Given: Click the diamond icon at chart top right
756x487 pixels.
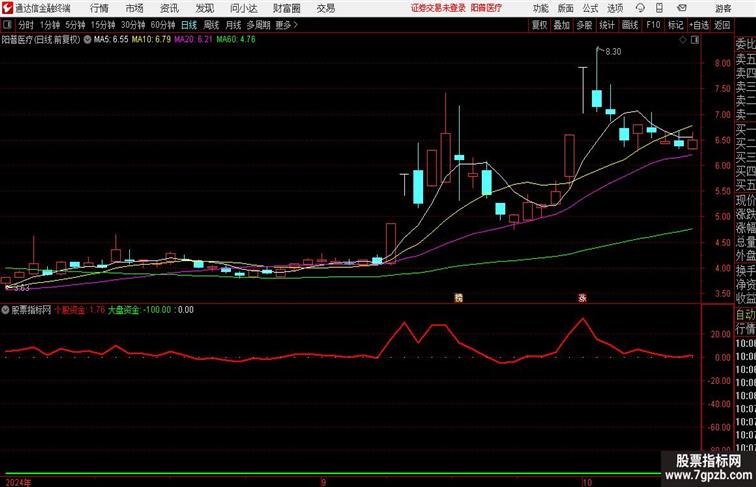Looking at the screenshot, I should click(x=683, y=41).
